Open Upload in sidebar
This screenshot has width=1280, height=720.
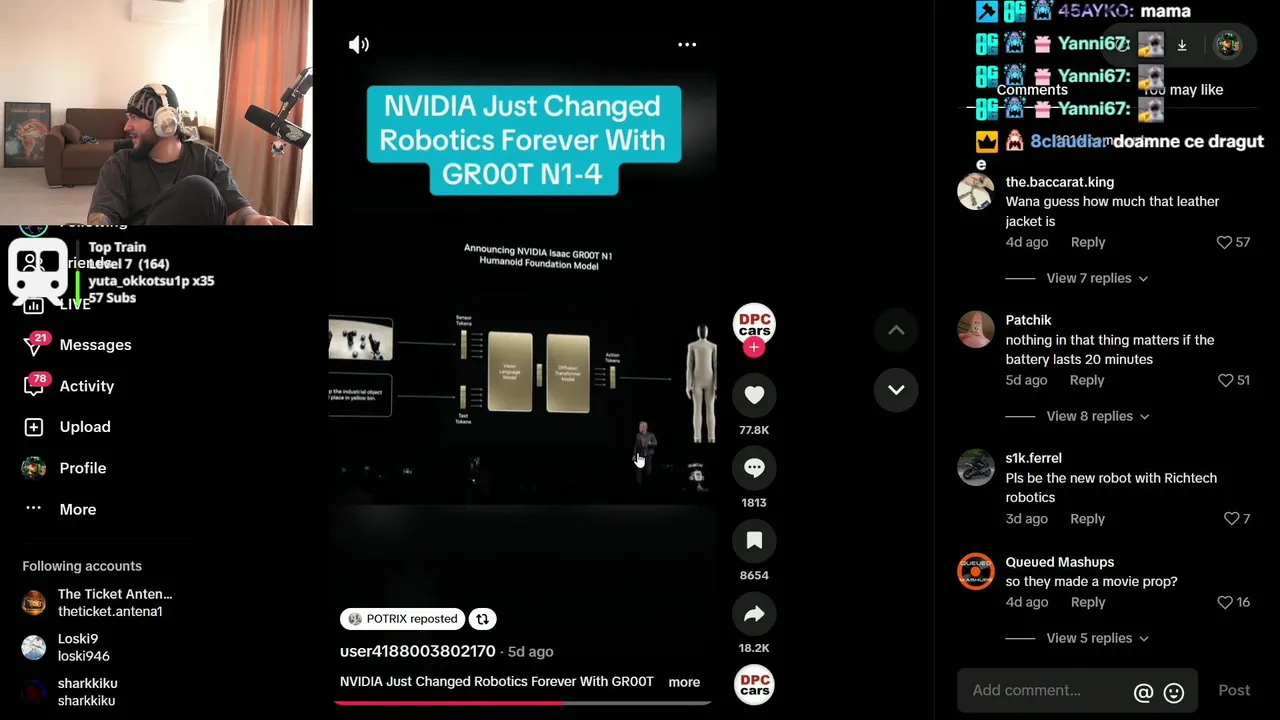(85, 427)
